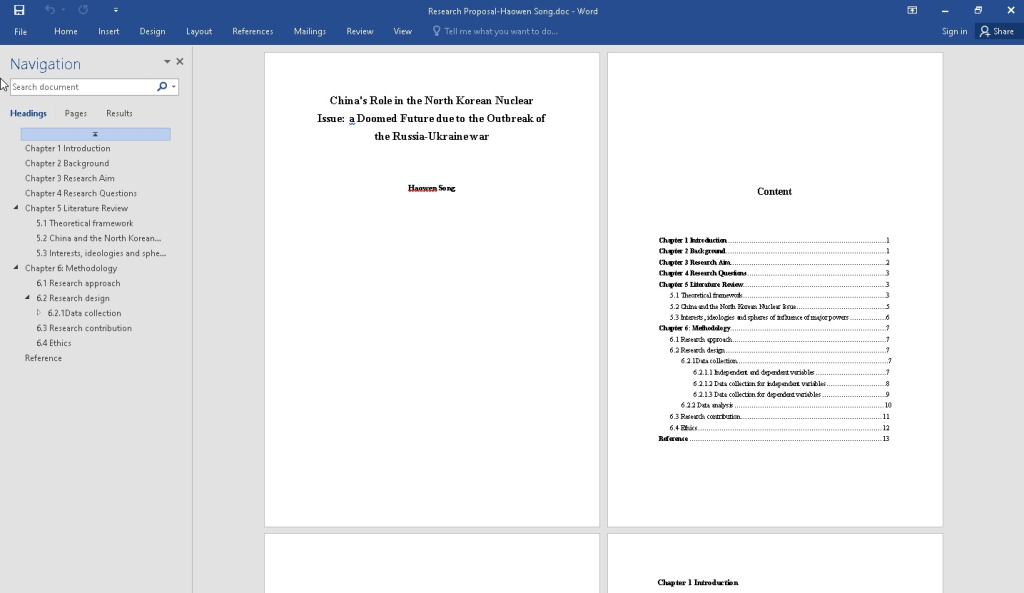
Task: Go to Chapter 1 Introduction heading
Action: 68,148
